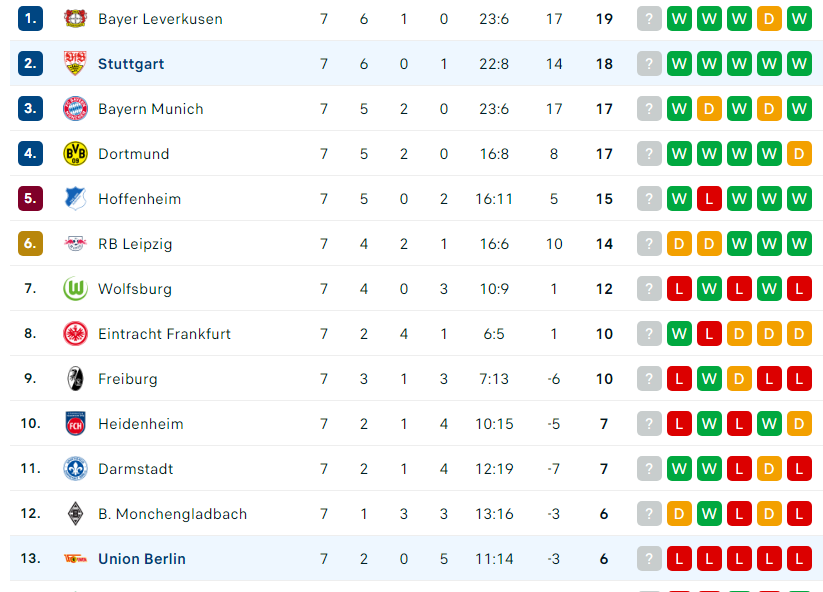
Task: Click Hoffenheim's red L form badge
Action: click(x=709, y=199)
